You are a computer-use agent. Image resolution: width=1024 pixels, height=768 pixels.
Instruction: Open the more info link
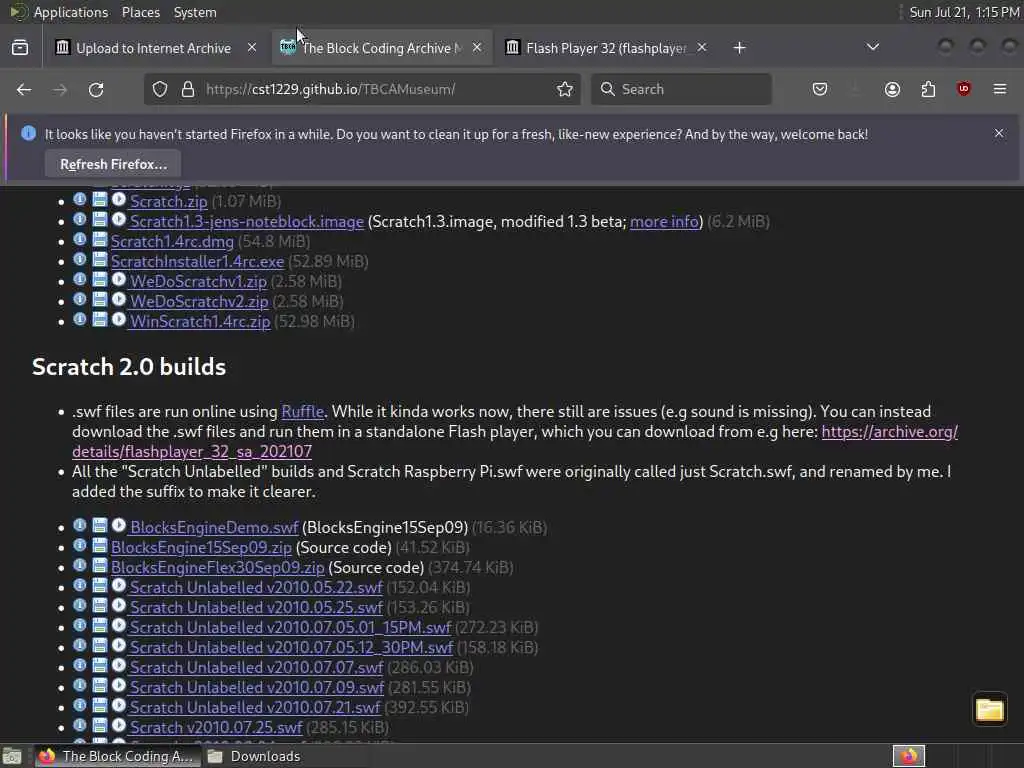pos(664,221)
